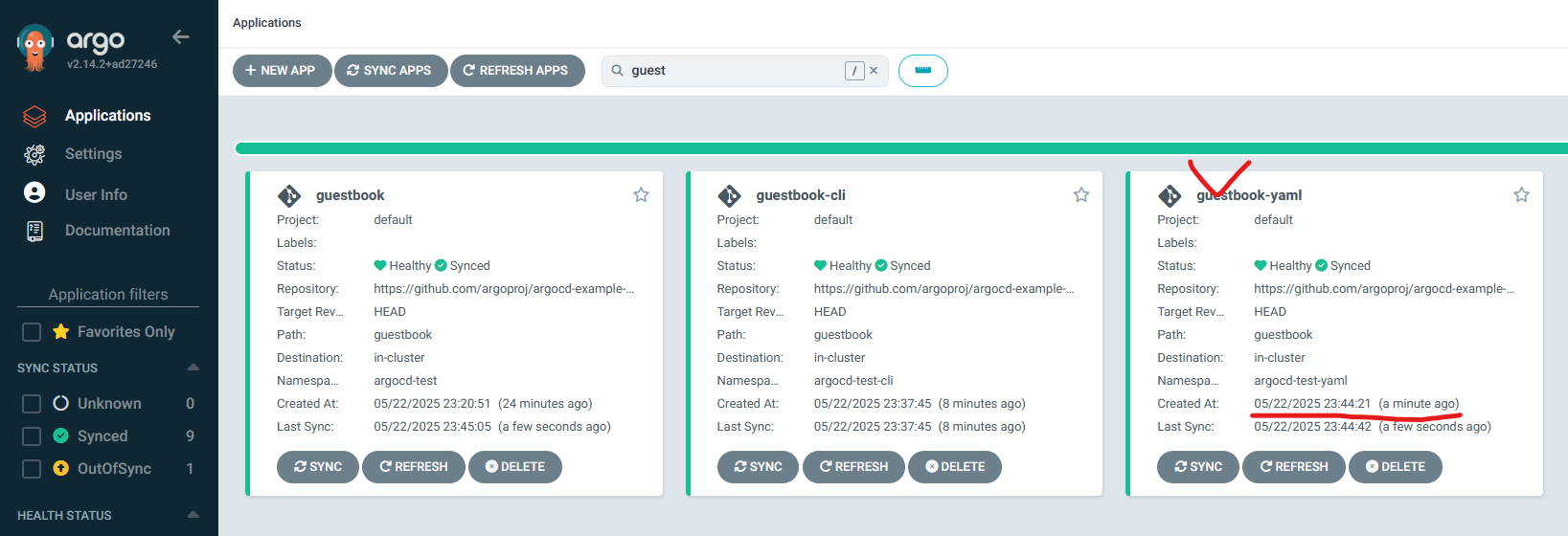Collapse the Sync Status filter section
Screen dimensions: 1568x536
pos(193,368)
